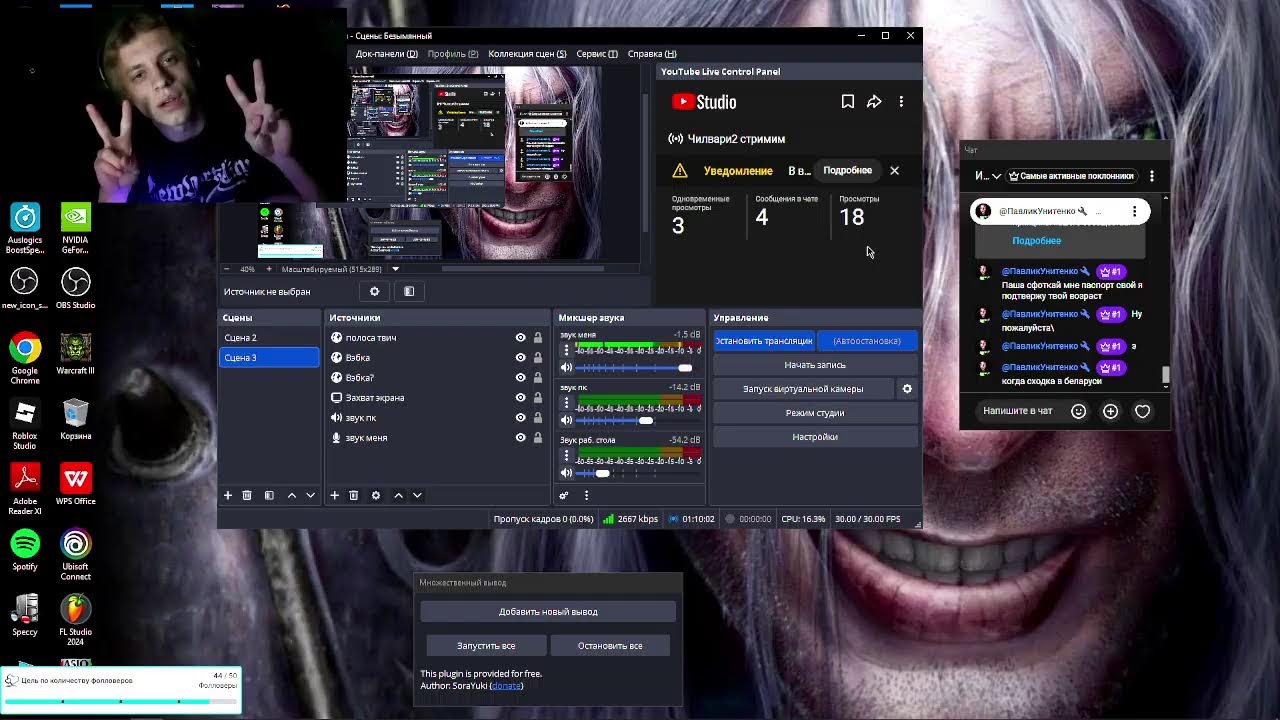
Task: Open 'Сервис' menu
Action: pos(597,54)
